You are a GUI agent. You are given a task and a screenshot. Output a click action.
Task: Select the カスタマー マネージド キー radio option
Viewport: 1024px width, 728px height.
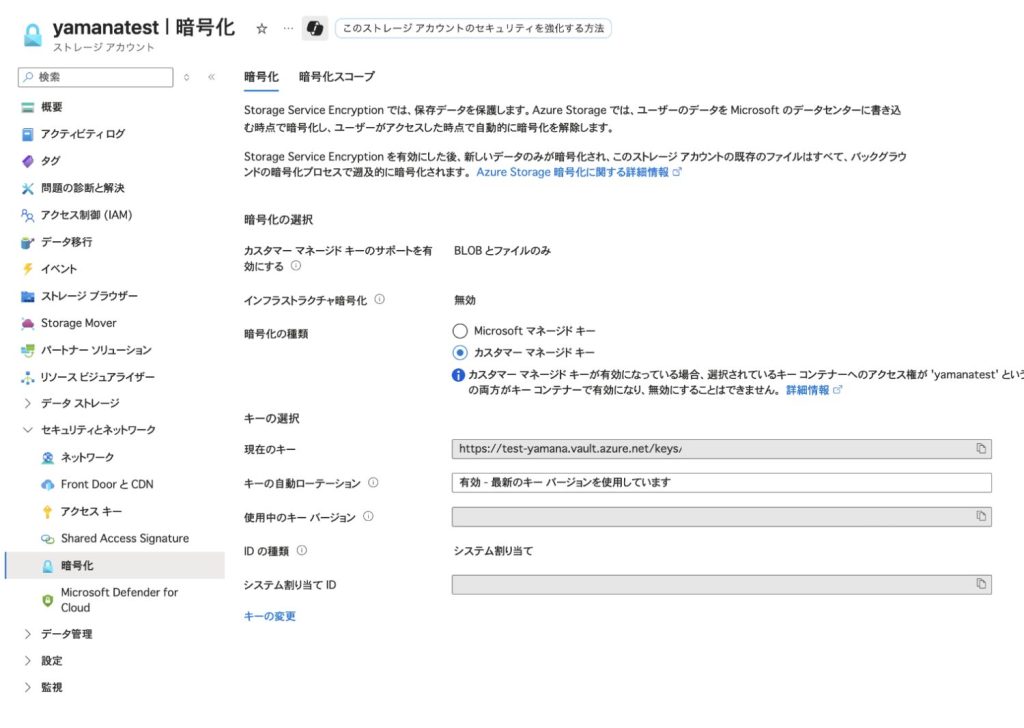[460, 353]
